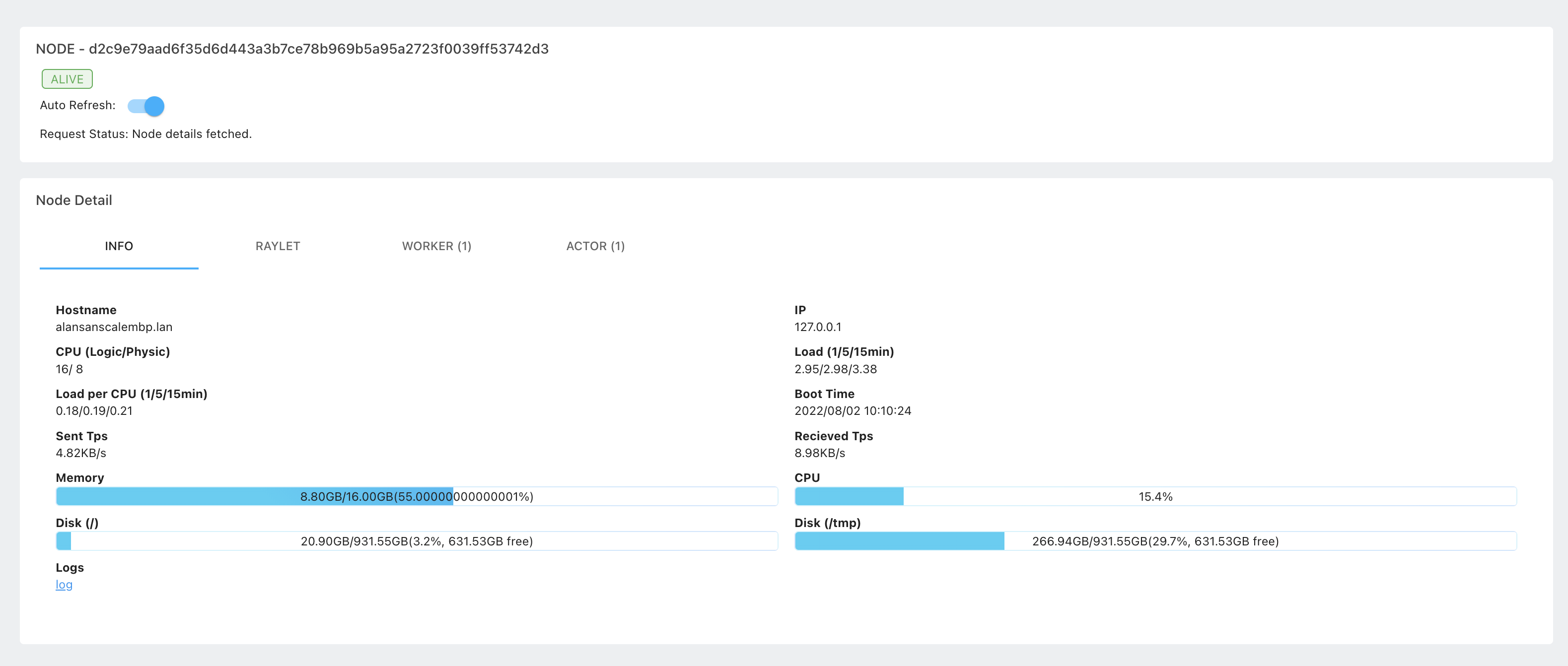Screen dimensions: 1568x666
Task: Click the INFO tab
Action: (x=119, y=246)
